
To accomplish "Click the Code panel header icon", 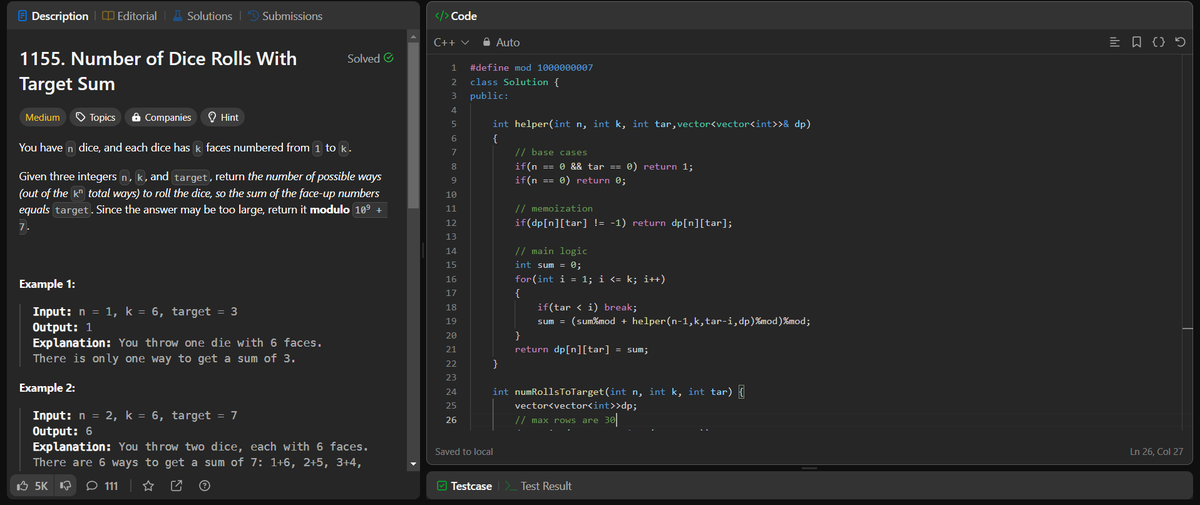I will click(440, 16).
